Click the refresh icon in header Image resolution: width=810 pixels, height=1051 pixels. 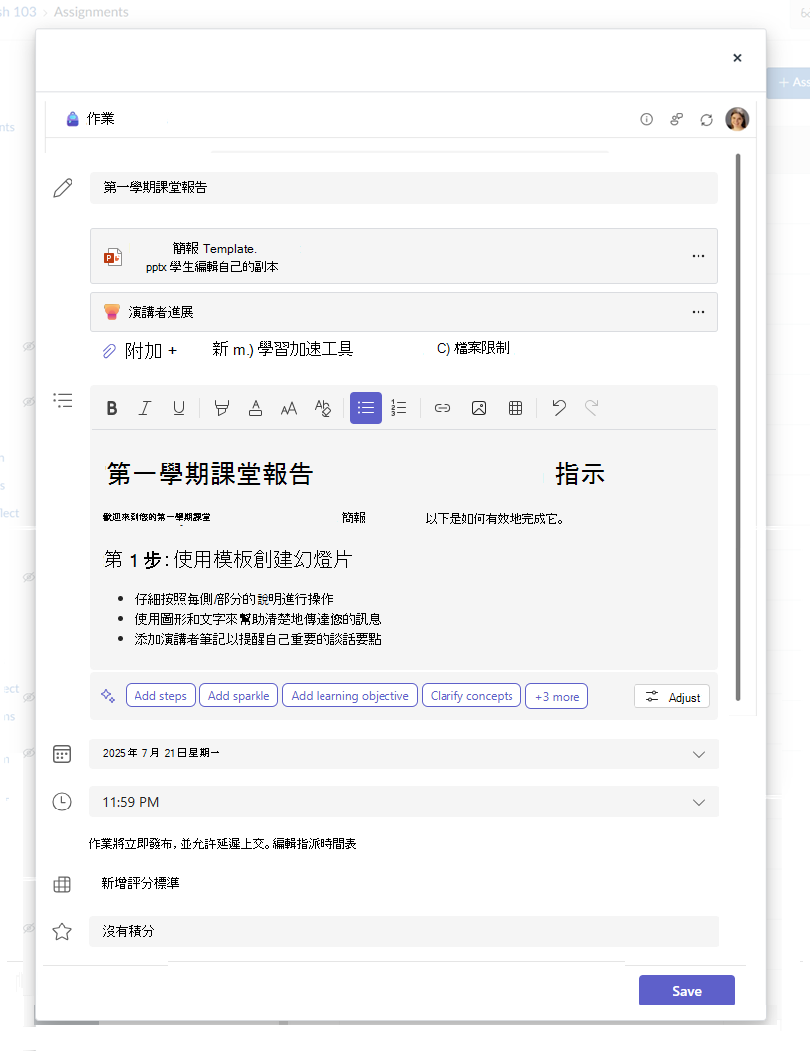(707, 120)
